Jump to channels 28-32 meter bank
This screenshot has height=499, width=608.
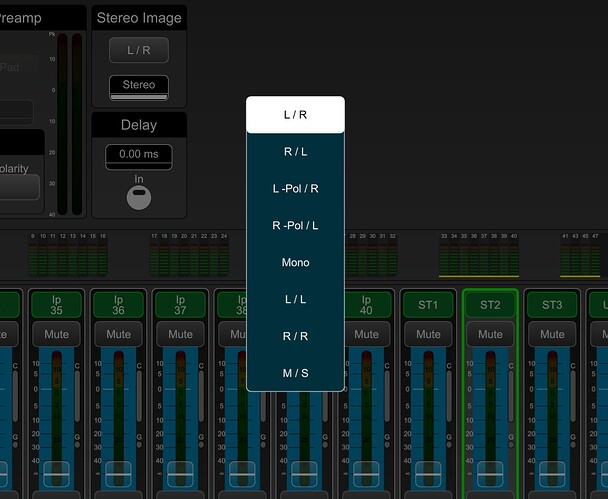point(371,255)
